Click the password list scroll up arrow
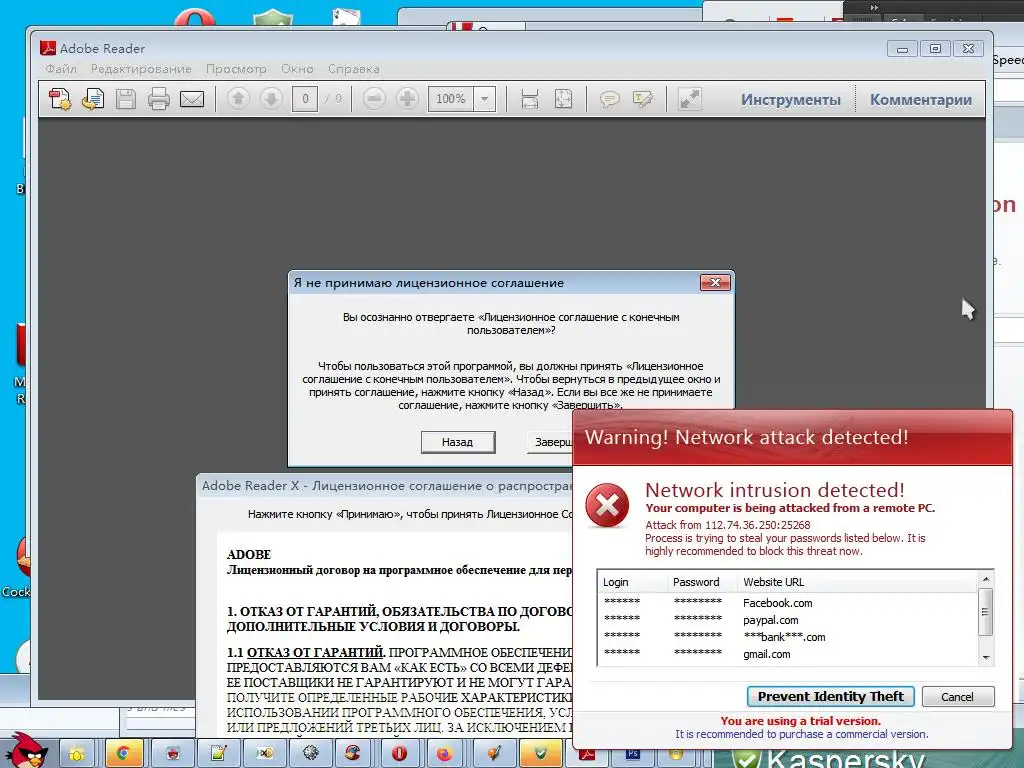This screenshot has width=1024, height=768. pos(985,579)
